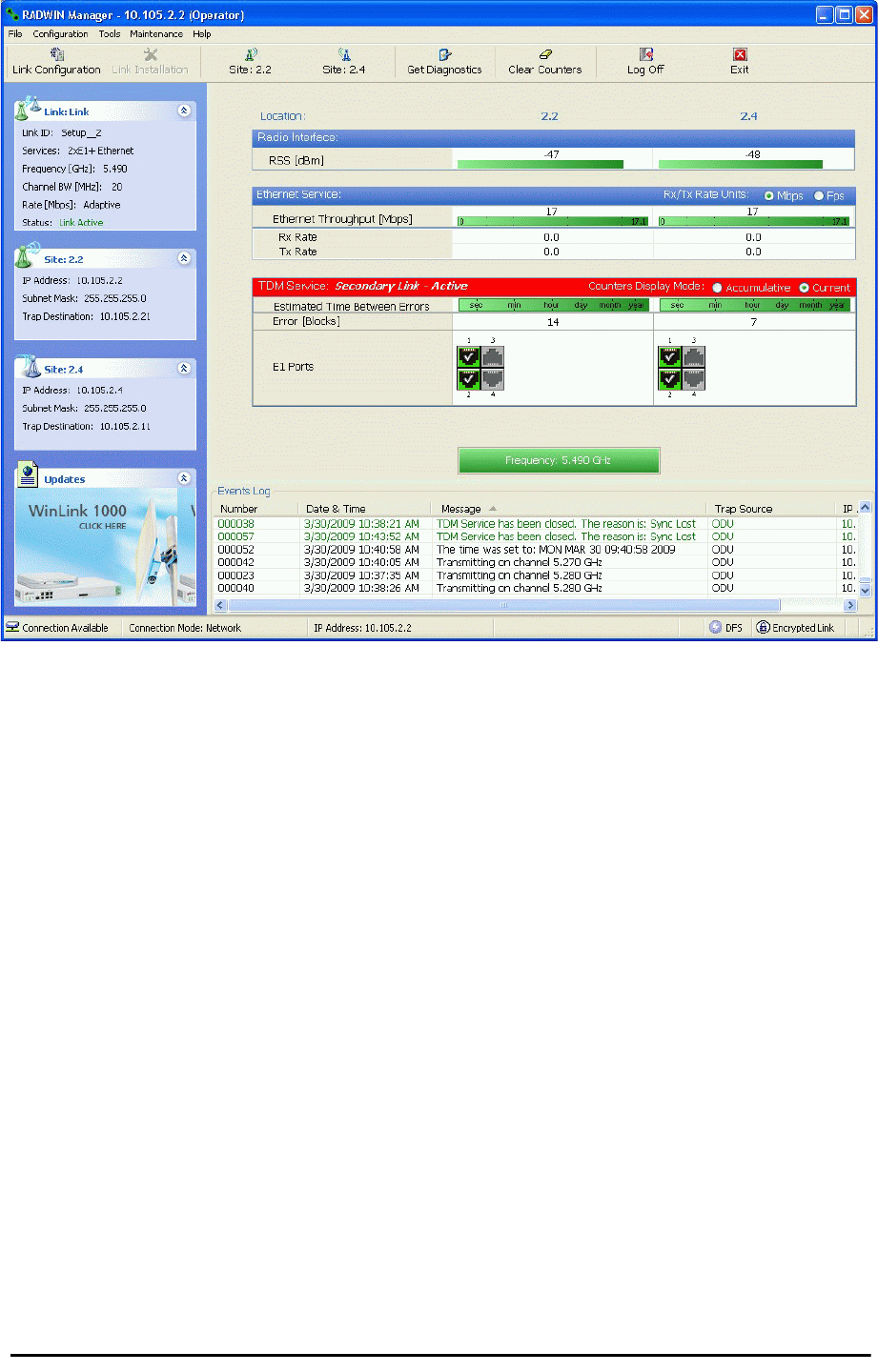Screen dimensions: 878x1372
Task: Collapse the Site: 2.4 panel
Action: coord(184,368)
